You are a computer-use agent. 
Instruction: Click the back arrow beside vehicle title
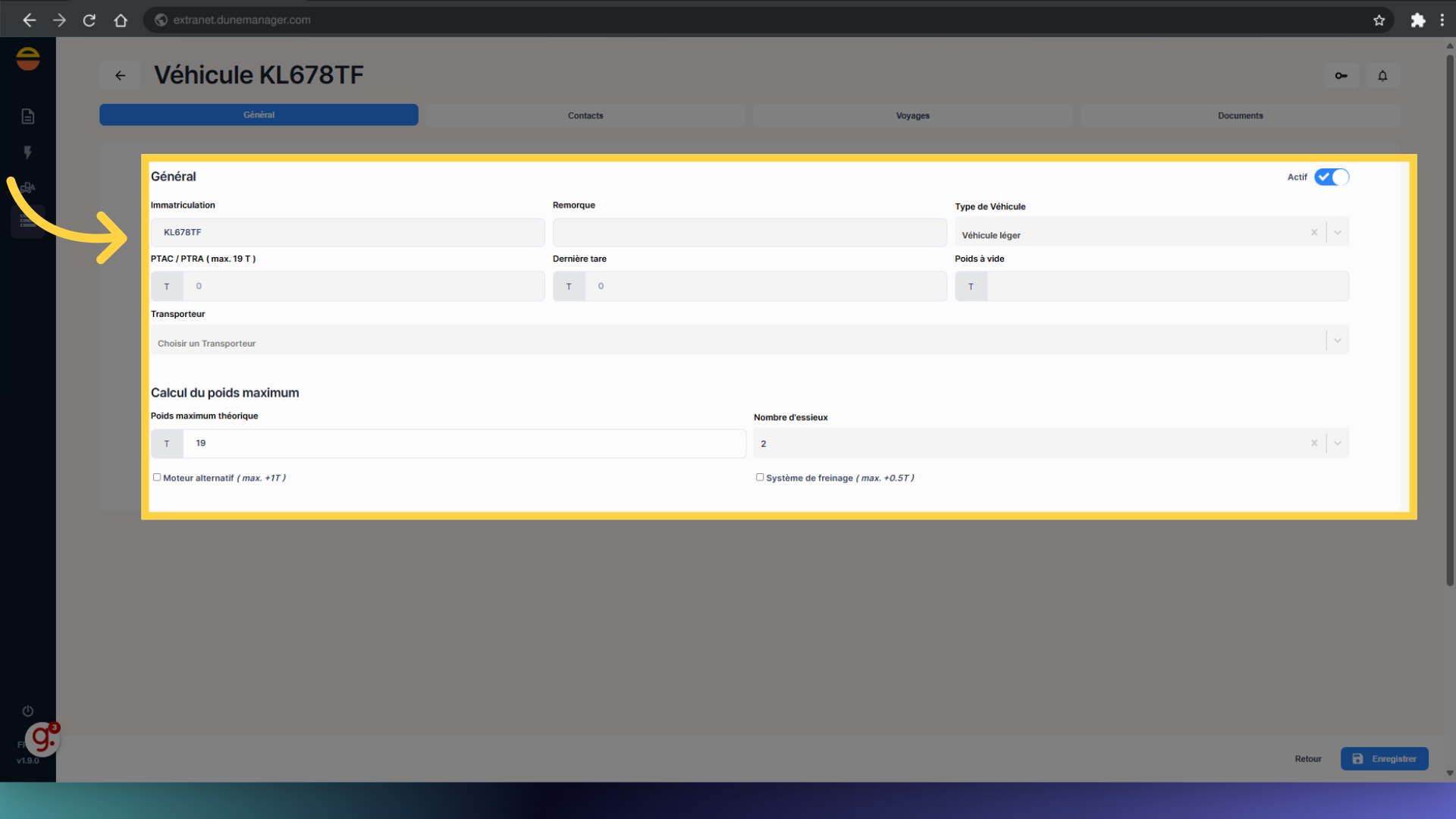tap(120, 76)
